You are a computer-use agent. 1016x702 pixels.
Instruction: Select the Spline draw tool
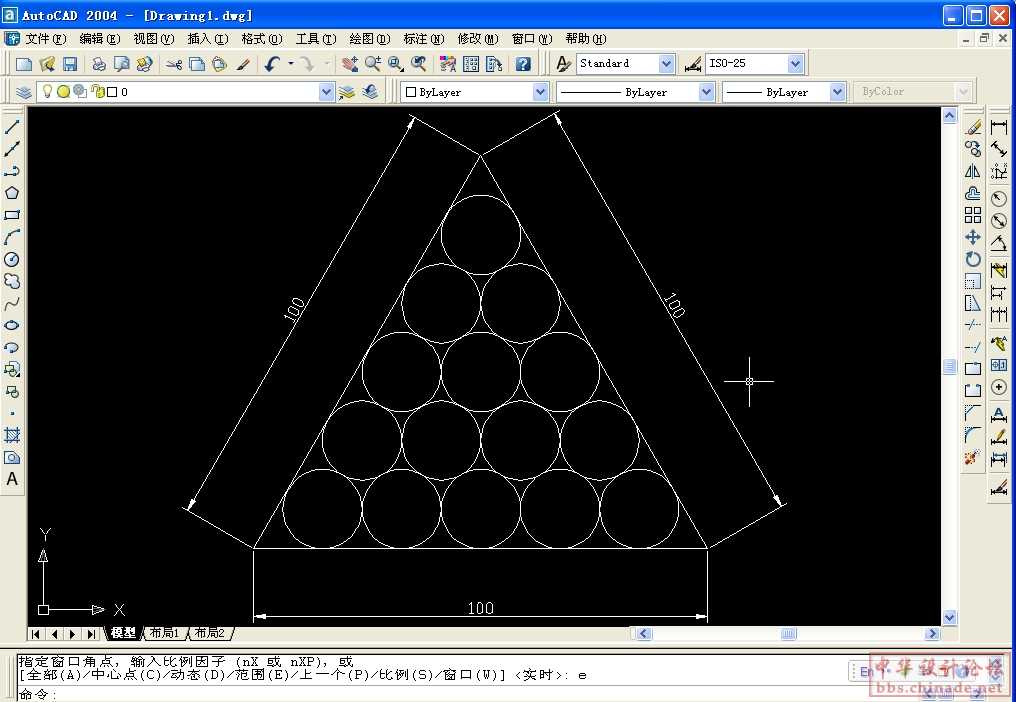coord(12,303)
